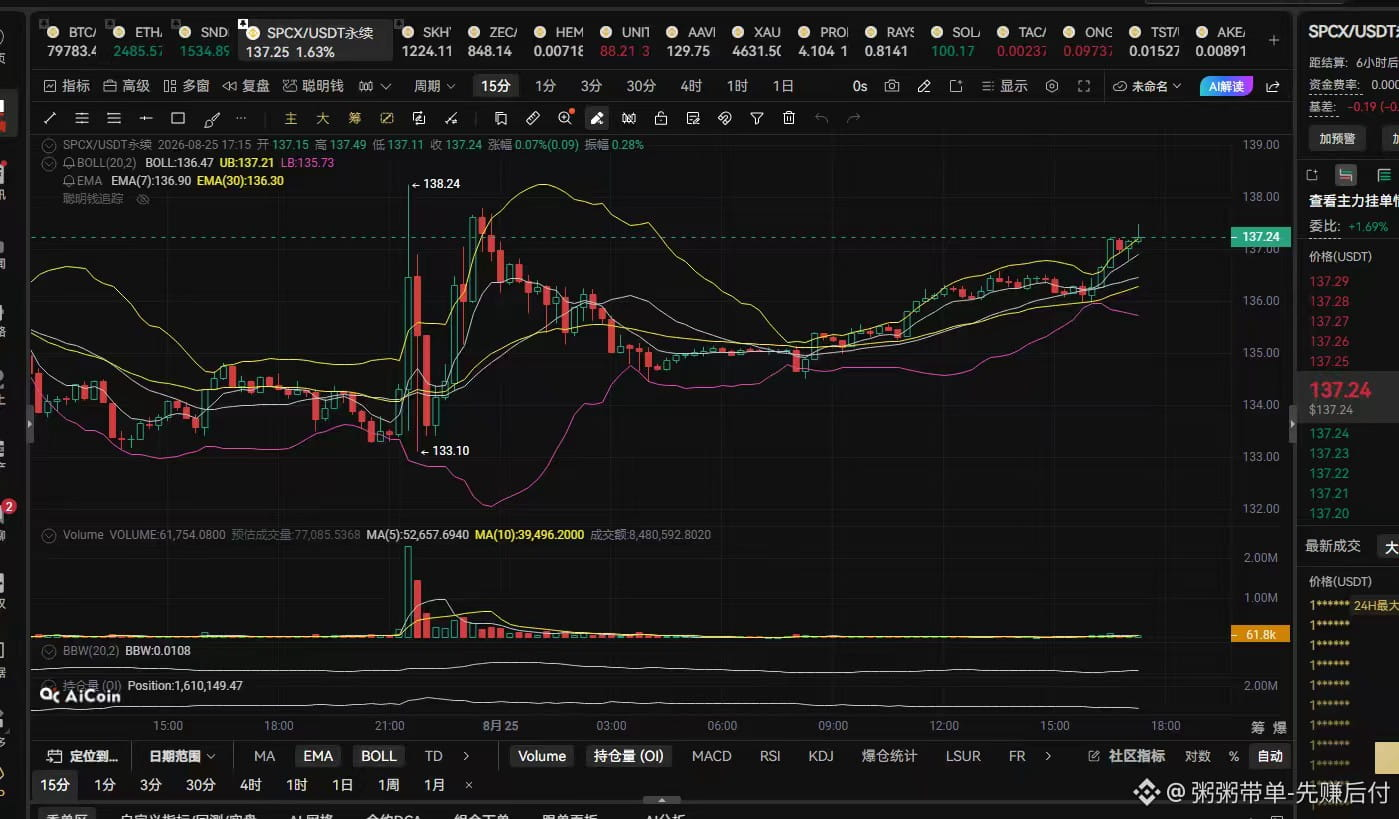Click the zoom-in magnifier tool
This screenshot has height=819, width=1399.
(x=565, y=118)
